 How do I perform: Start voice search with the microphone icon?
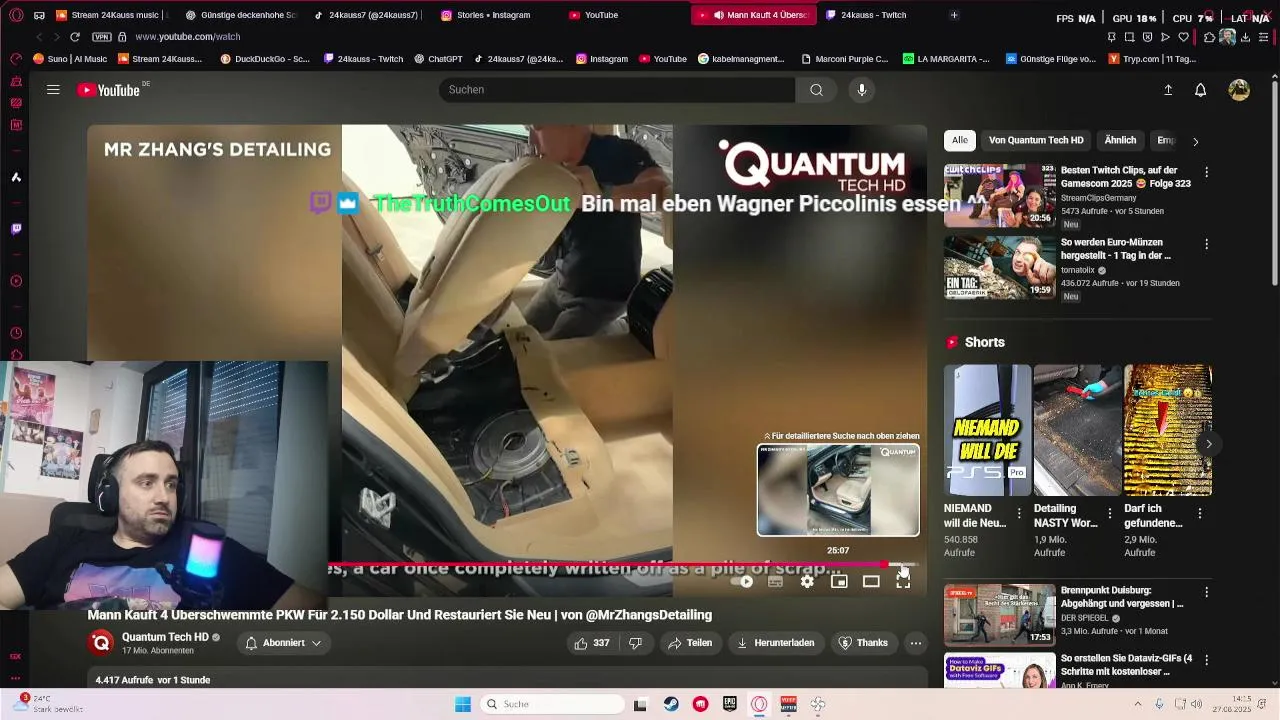pos(862,90)
